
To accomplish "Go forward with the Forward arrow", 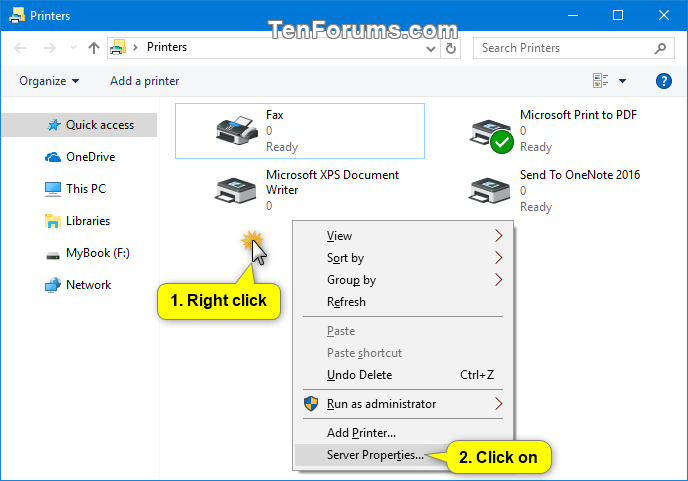I will [x=50, y=48].
